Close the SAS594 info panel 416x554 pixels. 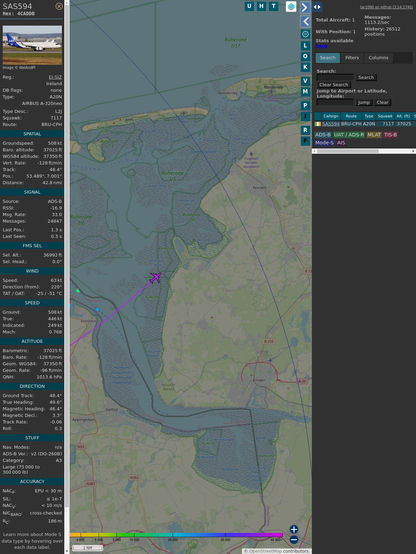pyautogui.click(x=59, y=6)
